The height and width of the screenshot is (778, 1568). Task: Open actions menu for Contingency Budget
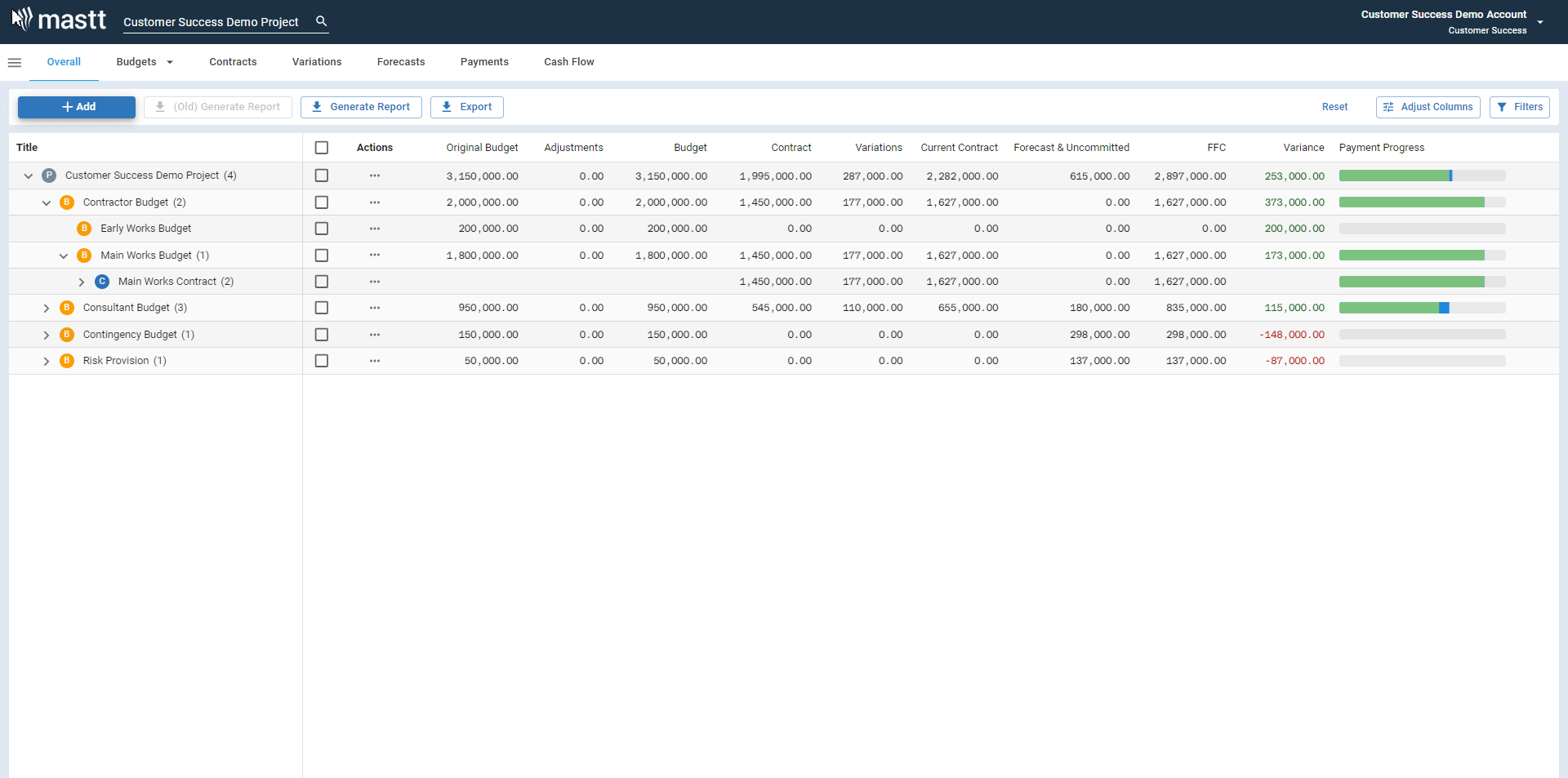tap(375, 335)
